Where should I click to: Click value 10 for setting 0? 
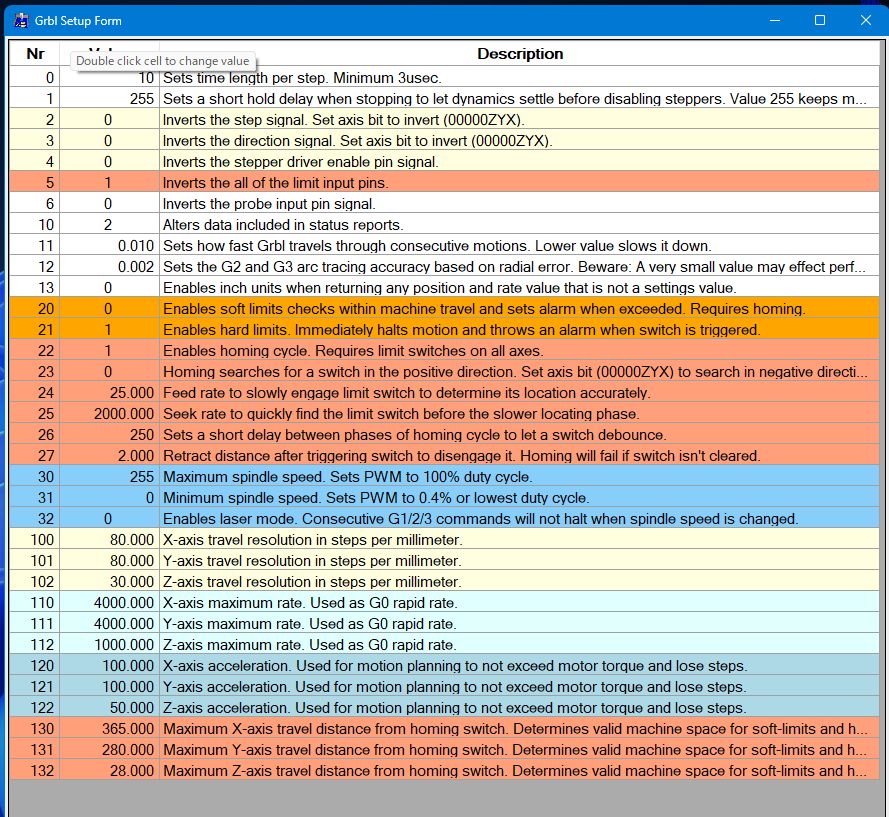[x=109, y=78]
